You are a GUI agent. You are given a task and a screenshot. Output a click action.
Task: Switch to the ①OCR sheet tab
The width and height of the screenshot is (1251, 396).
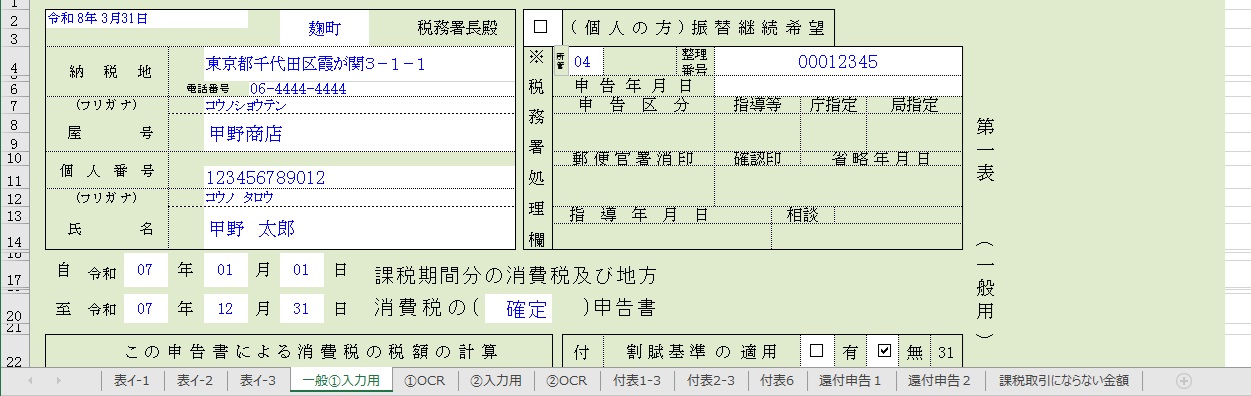coord(424,380)
